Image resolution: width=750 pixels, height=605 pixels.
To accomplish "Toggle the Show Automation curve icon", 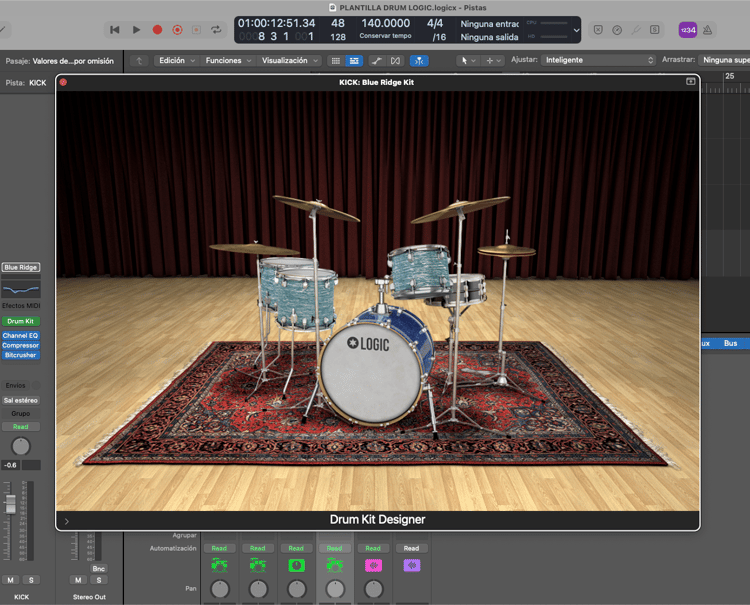I will (376, 61).
